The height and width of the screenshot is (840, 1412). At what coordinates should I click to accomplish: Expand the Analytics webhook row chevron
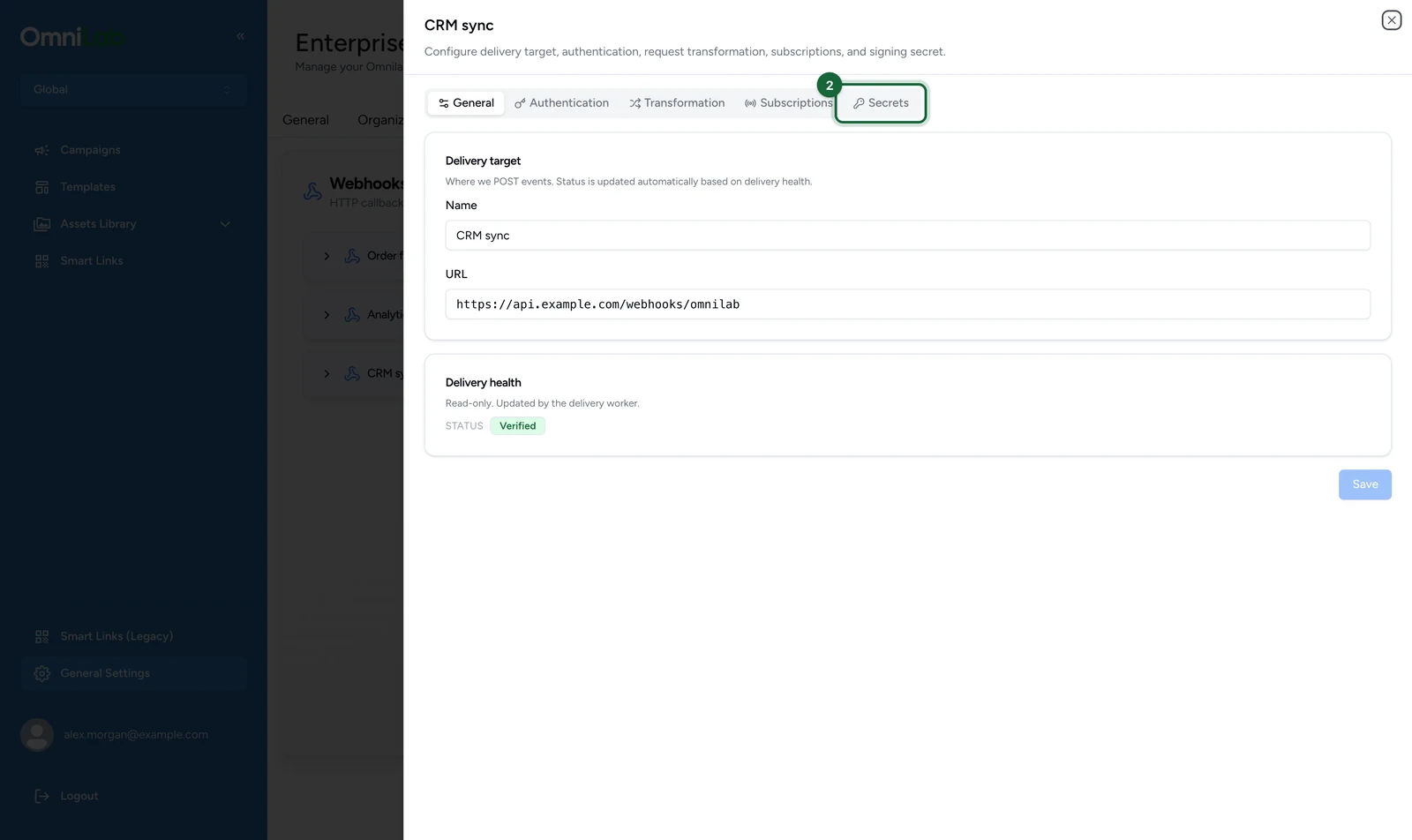point(327,315)
